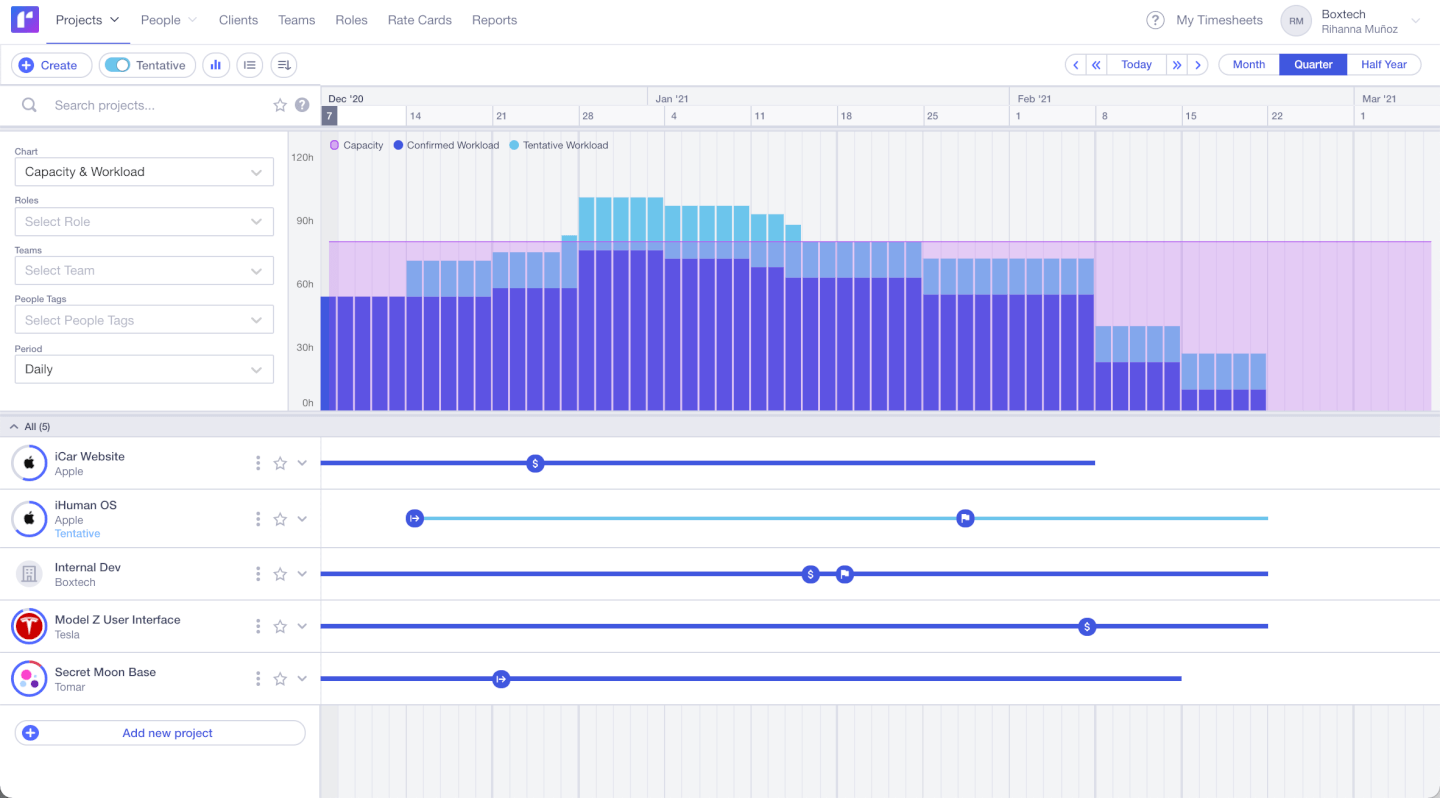This screenshot has height=798, width=1440.
Task: Go to the Clients page
Action: coord(238,20)
